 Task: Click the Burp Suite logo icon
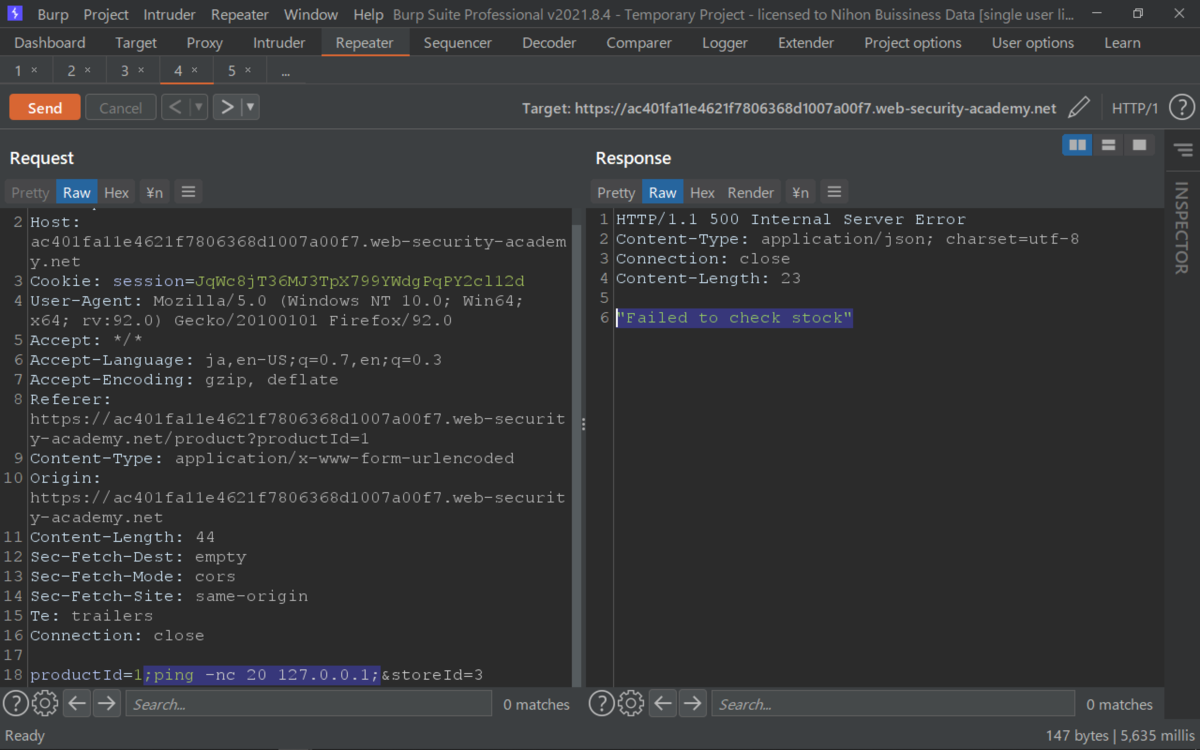click(15, 14)
